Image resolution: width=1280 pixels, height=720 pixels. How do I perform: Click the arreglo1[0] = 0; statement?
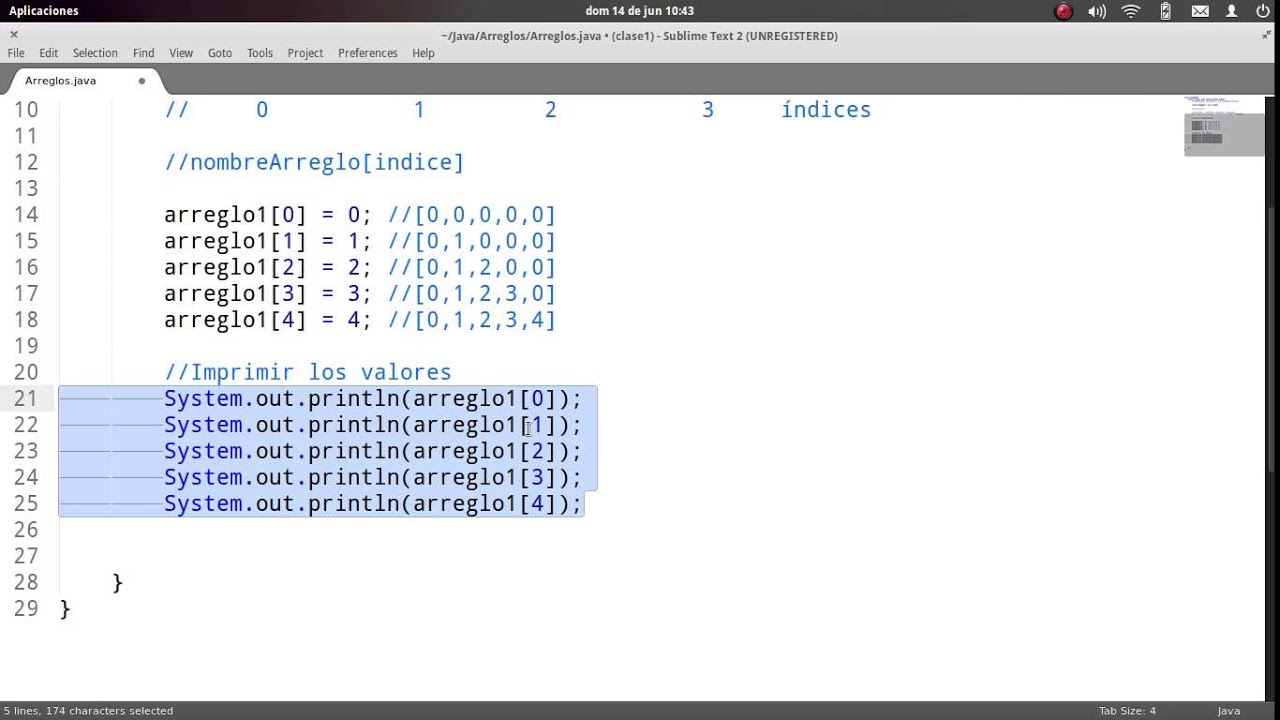[268, 215]
